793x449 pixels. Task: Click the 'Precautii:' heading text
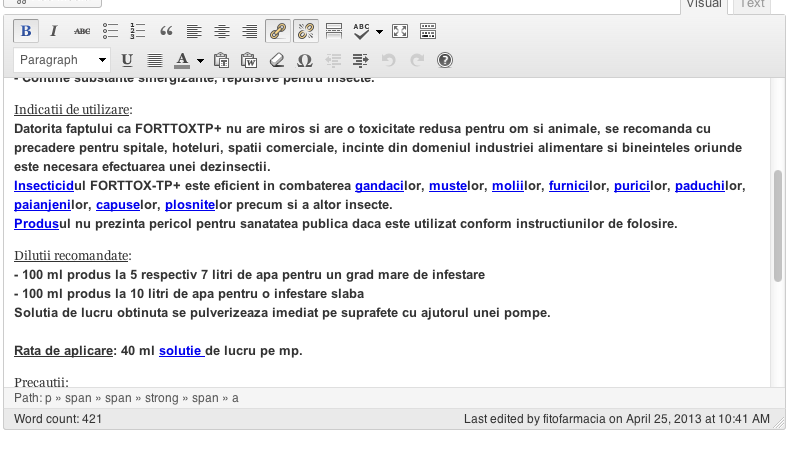pyautogui.click(x=41, y=382)
